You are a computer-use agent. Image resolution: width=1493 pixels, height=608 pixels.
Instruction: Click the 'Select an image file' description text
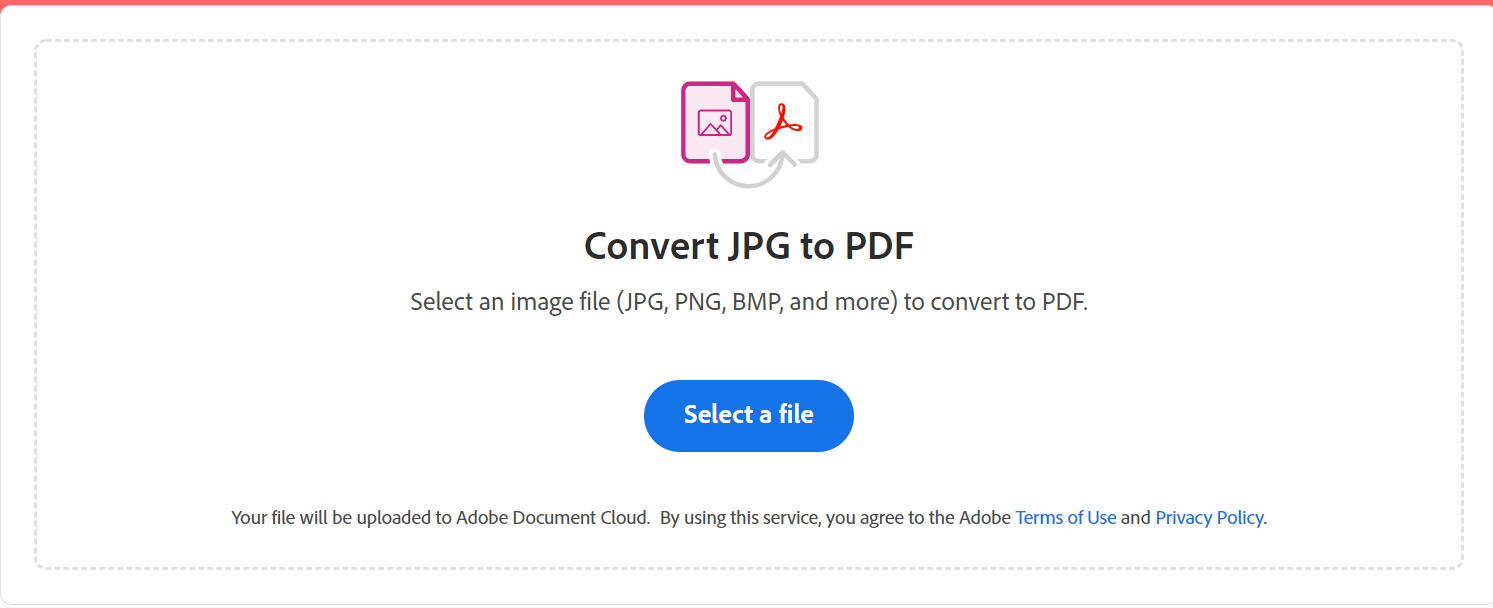(748, 302)
